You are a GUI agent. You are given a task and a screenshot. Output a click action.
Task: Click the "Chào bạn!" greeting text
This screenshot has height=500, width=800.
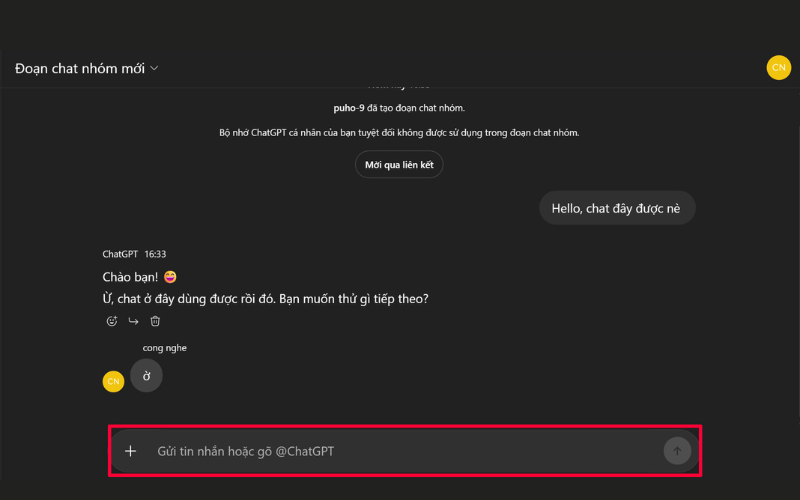click(x=130, y=277)
